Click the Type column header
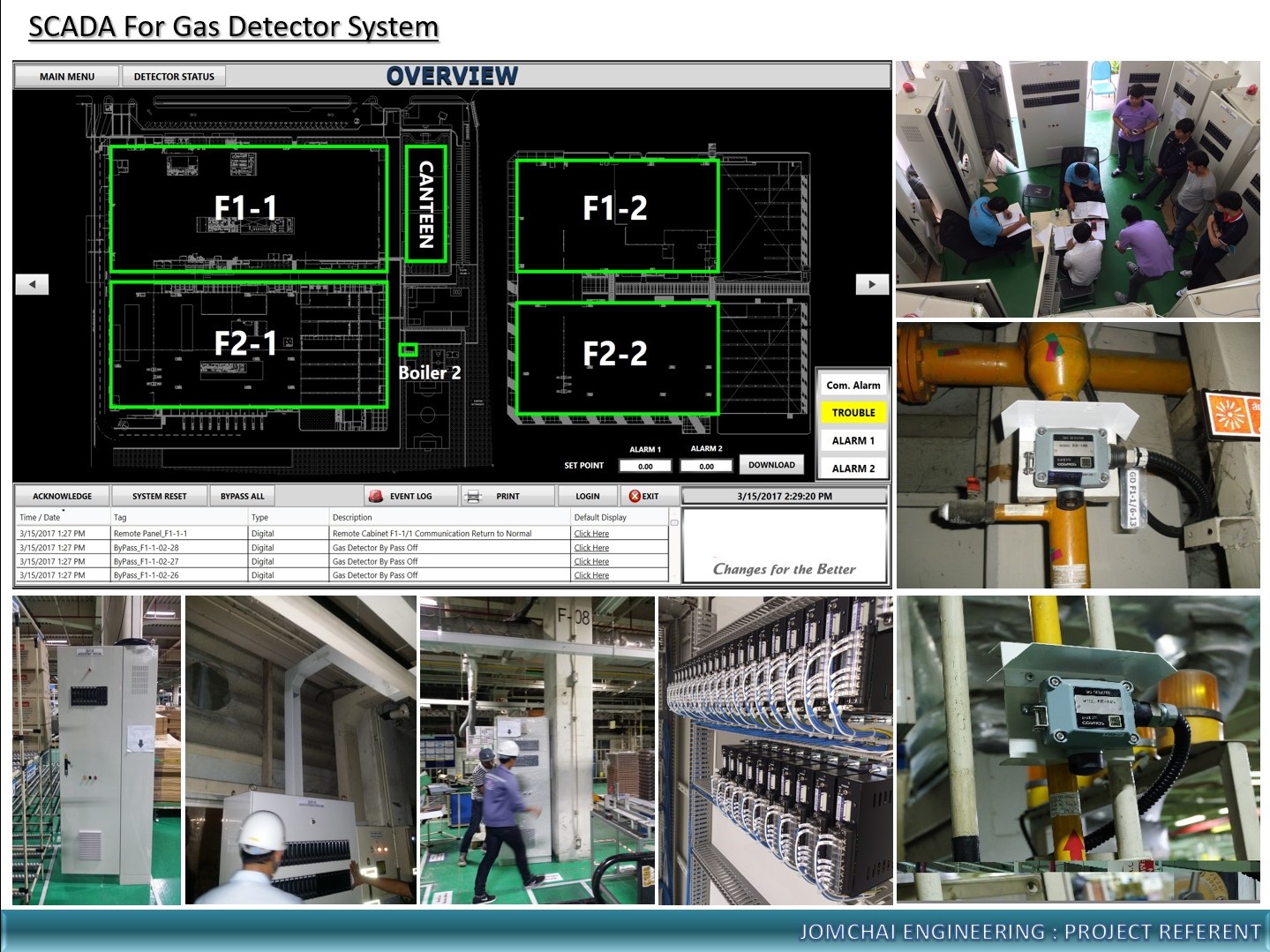The width and height of the screenshot is (1270, 952). [289, 517]
